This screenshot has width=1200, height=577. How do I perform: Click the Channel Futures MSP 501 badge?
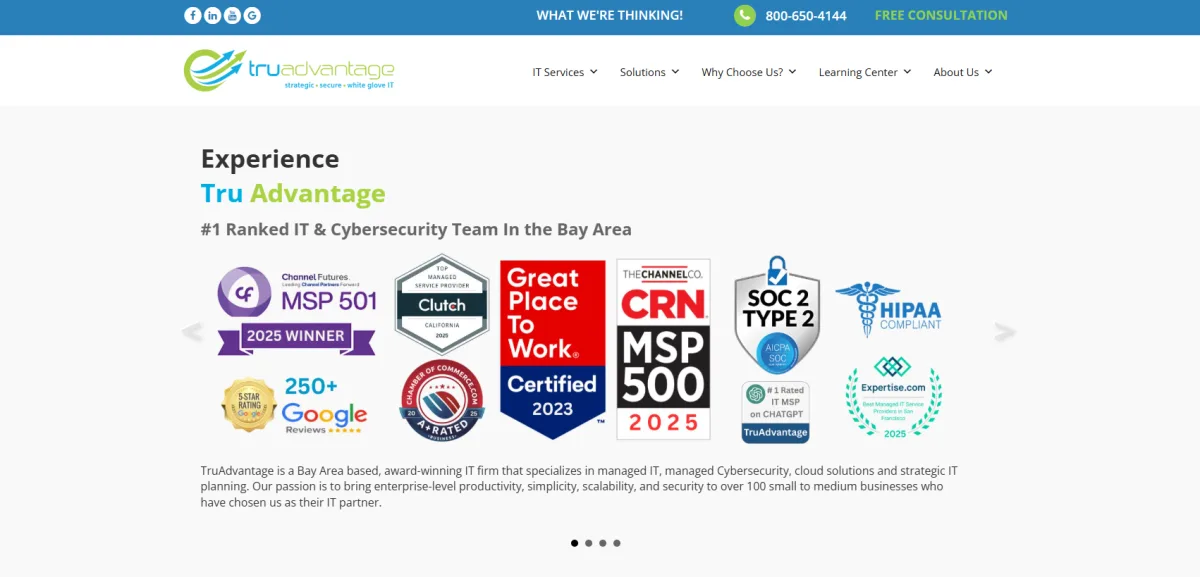(297, 311)
